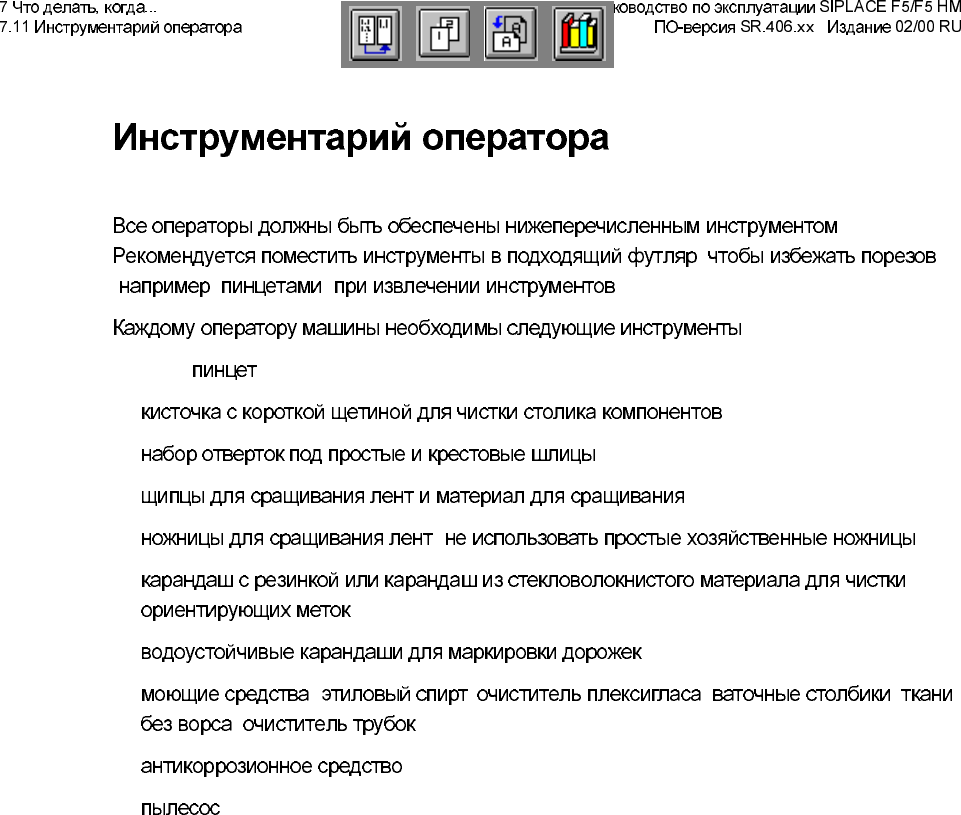Click the line "ориентирующих меток"
This screenshot has width=961, height=815.
[246, 610]
